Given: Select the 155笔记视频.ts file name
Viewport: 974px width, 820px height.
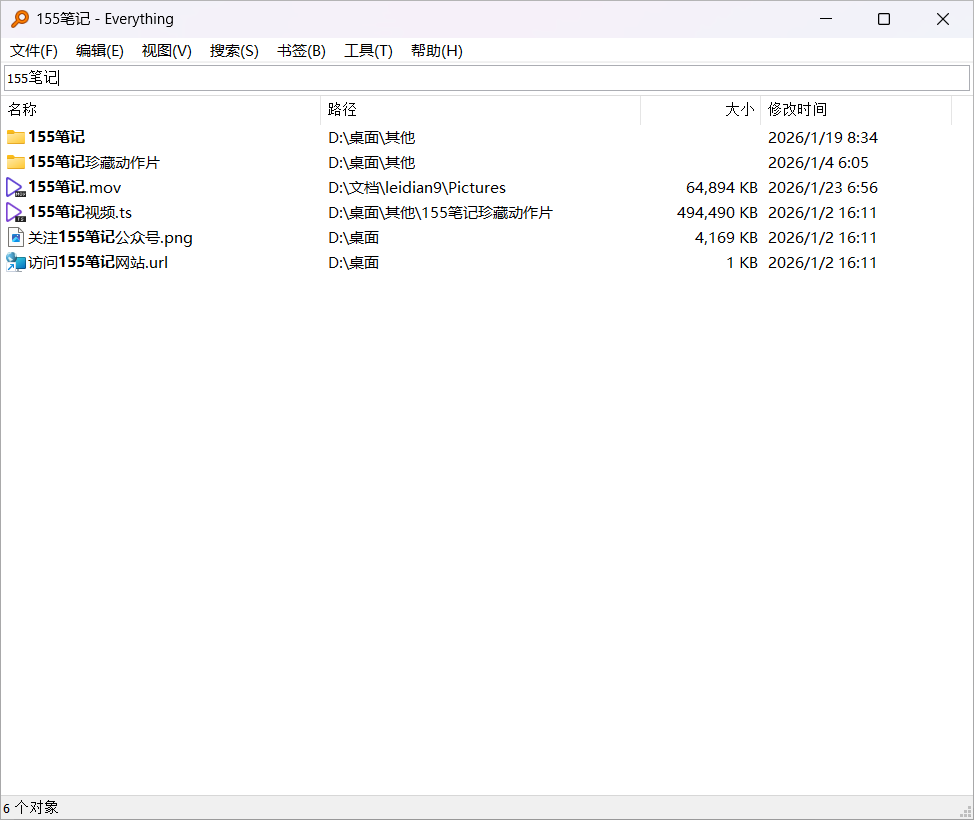Looking at the screenshot, I should click(x=80, y=212).
